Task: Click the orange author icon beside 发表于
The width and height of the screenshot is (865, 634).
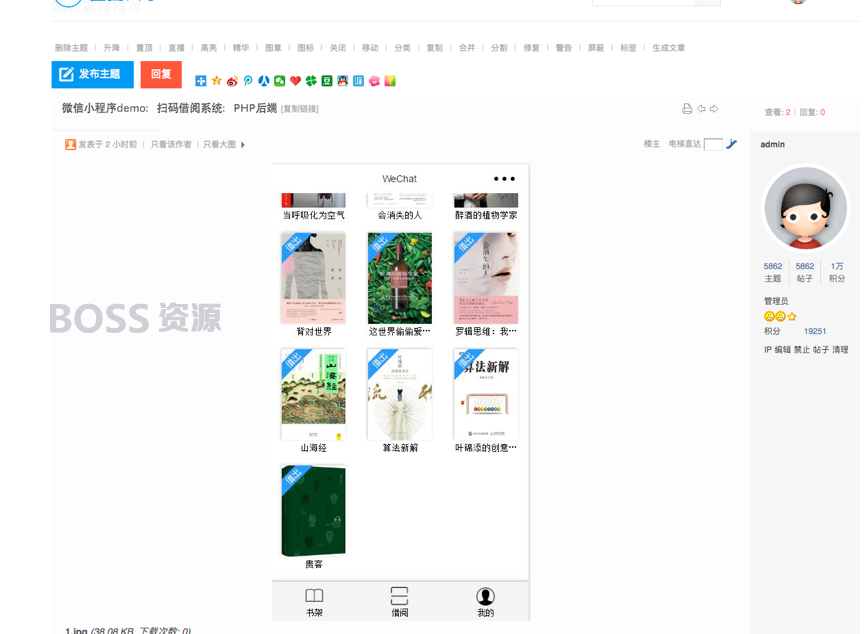Action: tap(70, 145)
